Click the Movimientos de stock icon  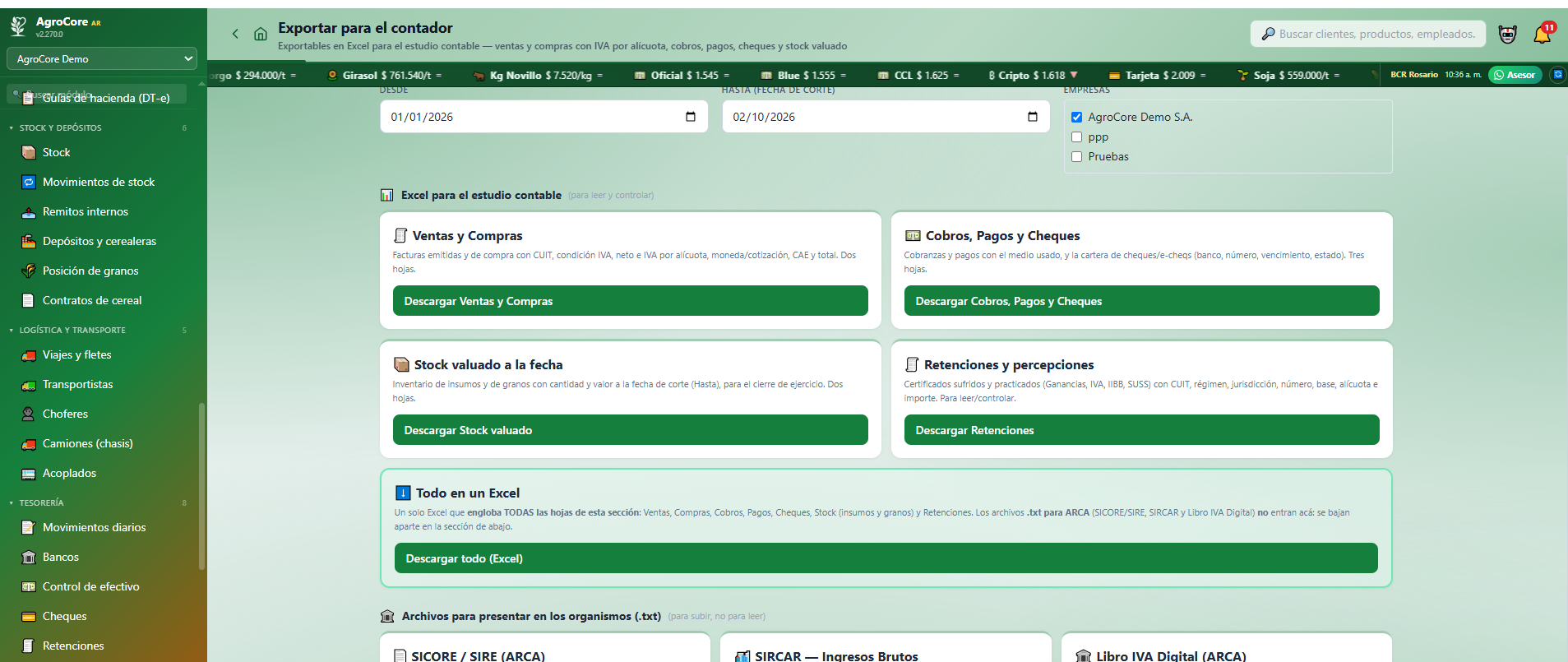[x=29, y=182]
